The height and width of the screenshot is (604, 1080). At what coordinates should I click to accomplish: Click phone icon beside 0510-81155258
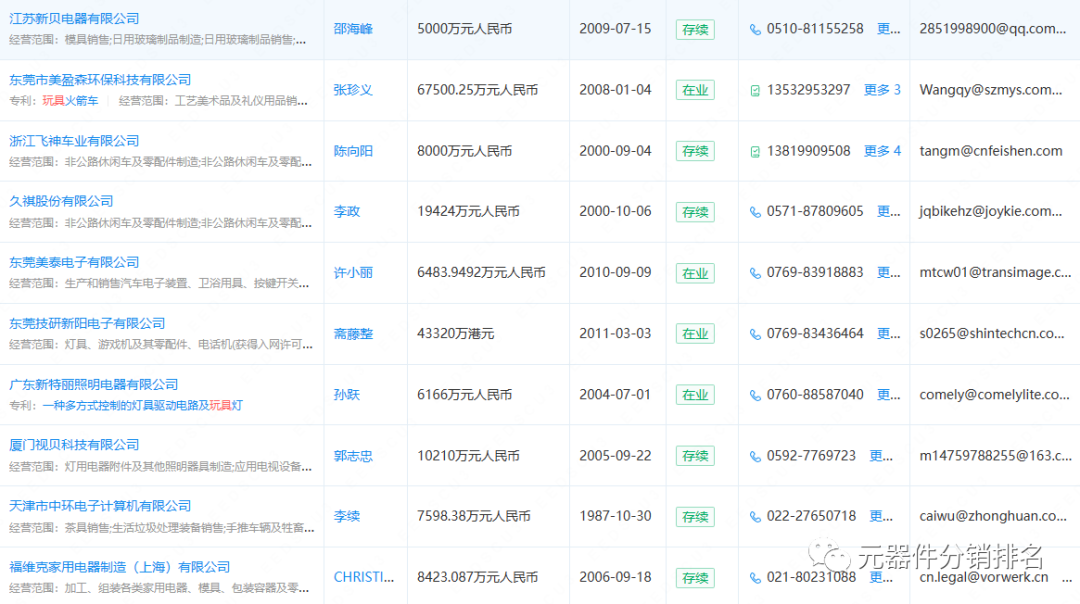[x=755, y=30]
